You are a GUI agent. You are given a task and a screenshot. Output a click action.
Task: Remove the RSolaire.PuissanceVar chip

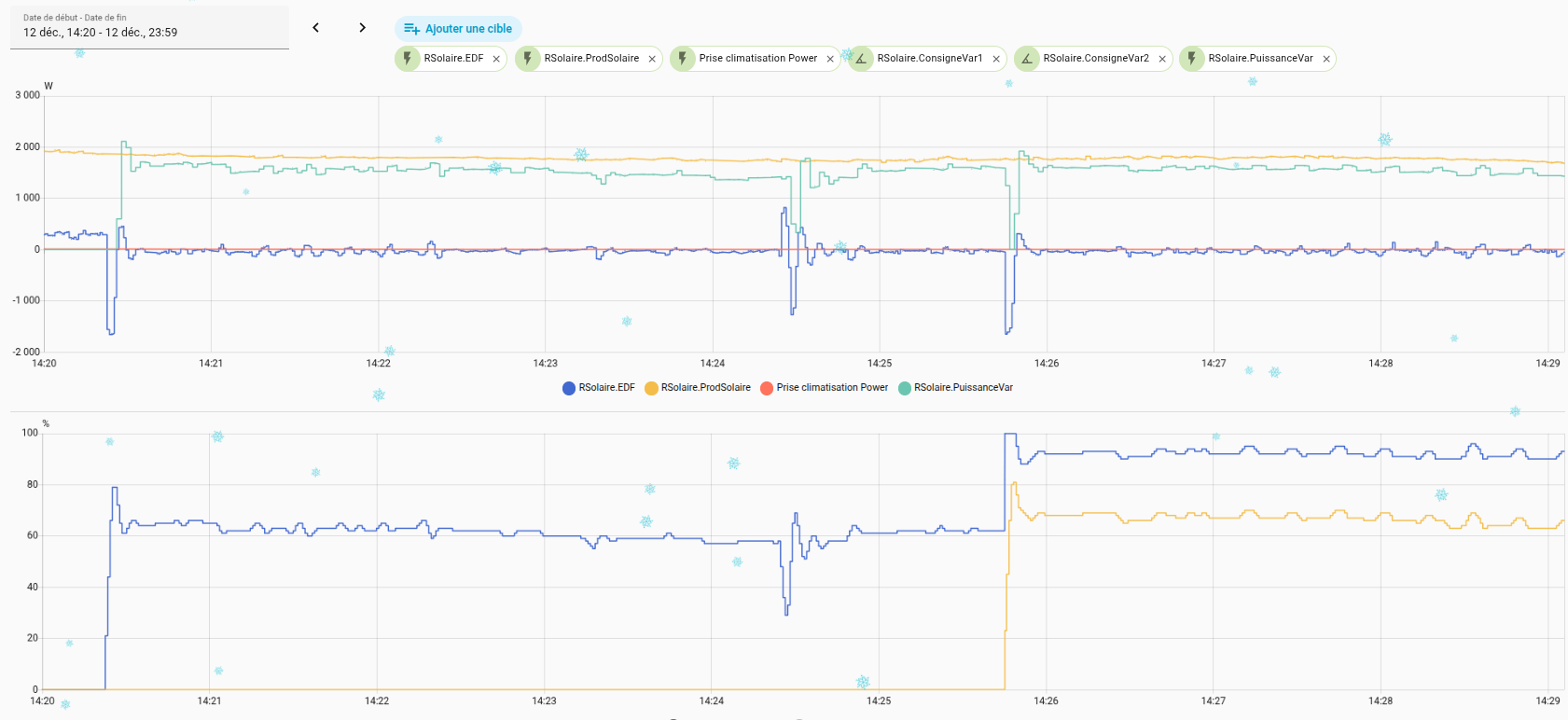[x=1326, y=59]
